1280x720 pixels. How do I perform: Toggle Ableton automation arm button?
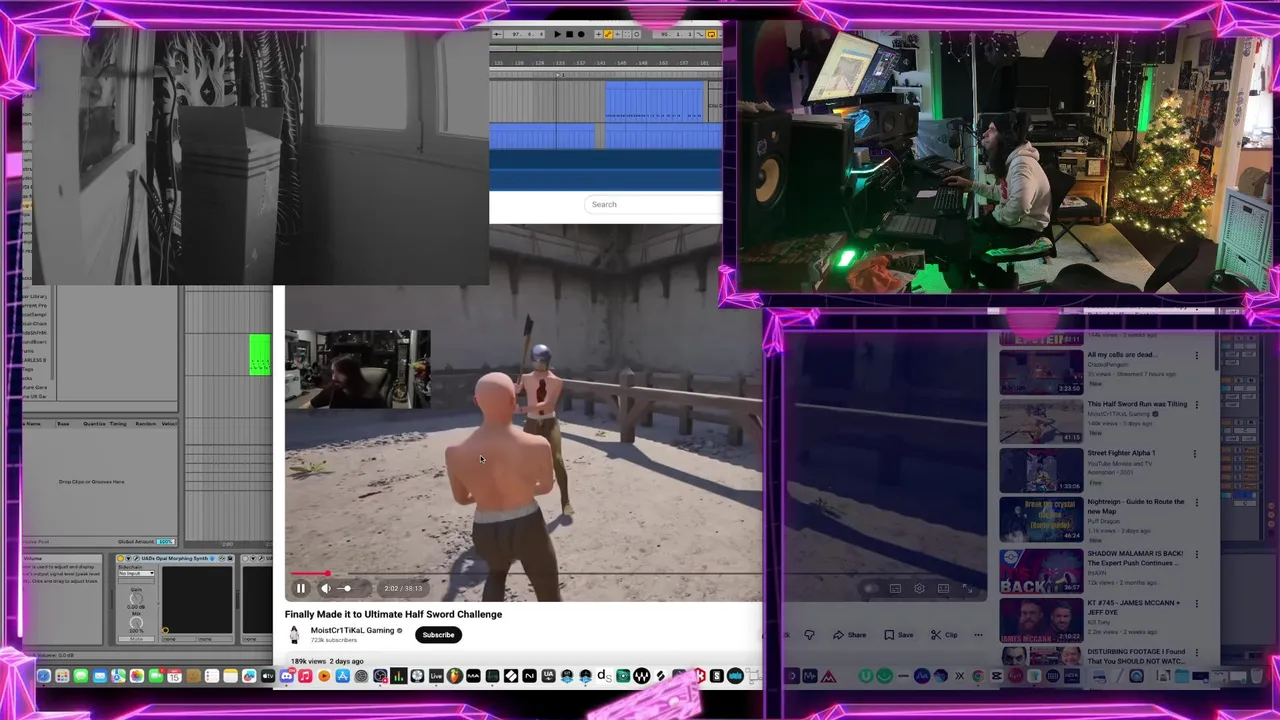(608, 34)
